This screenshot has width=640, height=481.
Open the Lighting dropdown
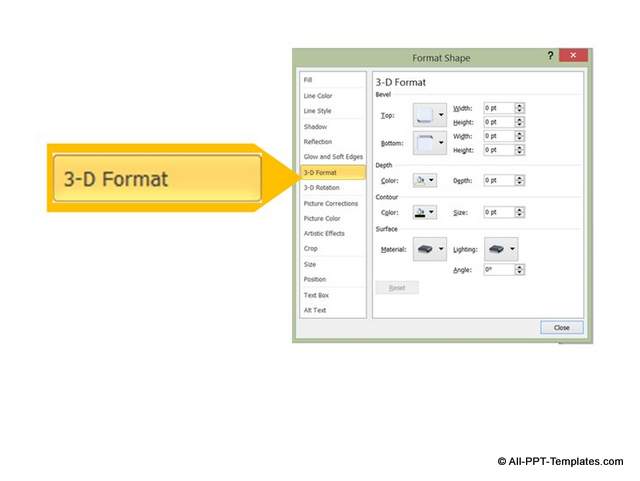pos(501,249)
